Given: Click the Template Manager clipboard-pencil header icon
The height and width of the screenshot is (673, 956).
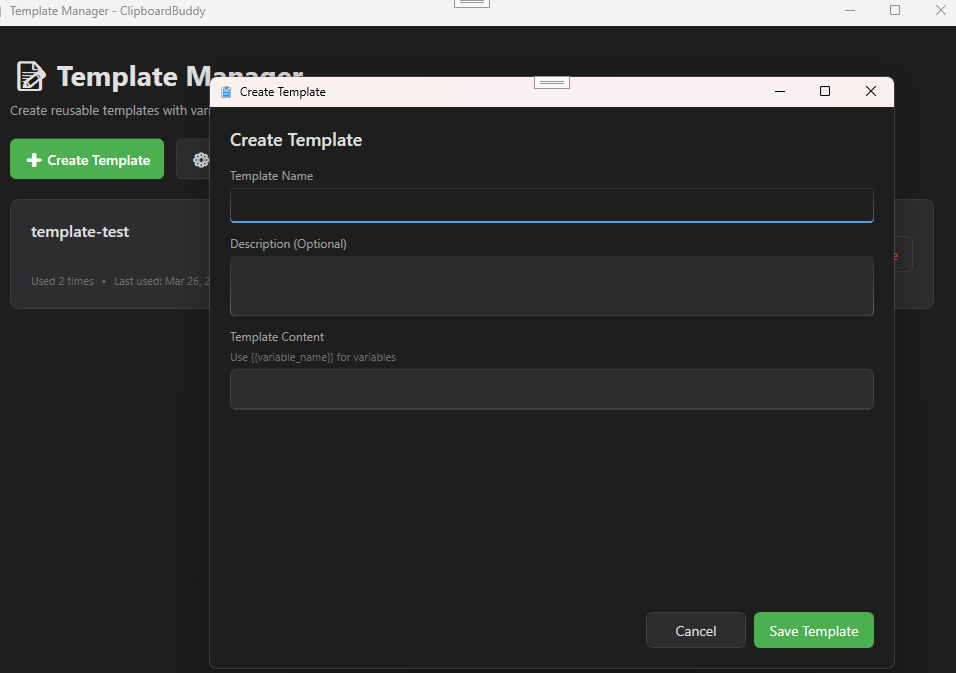Looking at the screenshot, I should [x=29, y=75].
